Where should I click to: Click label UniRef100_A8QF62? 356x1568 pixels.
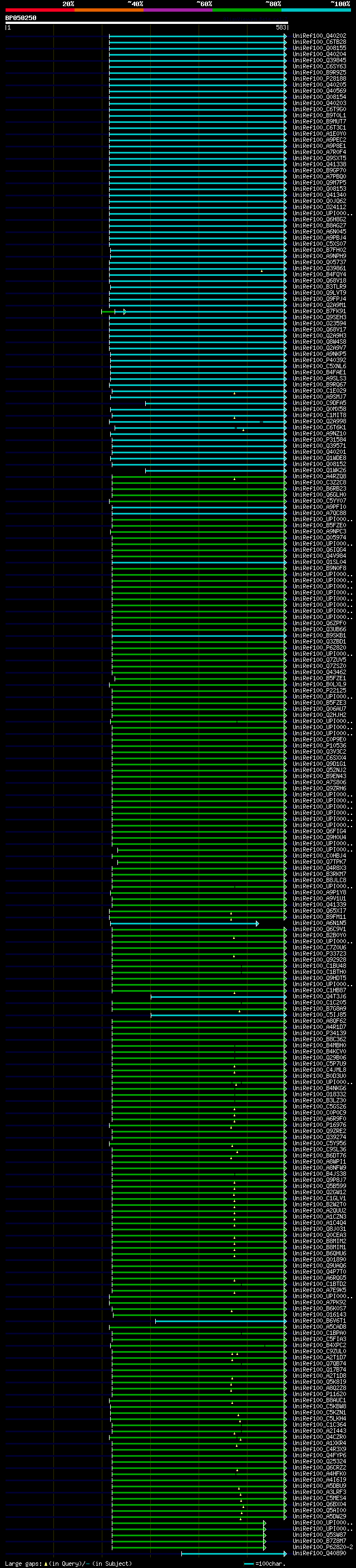coord(319,1021)
